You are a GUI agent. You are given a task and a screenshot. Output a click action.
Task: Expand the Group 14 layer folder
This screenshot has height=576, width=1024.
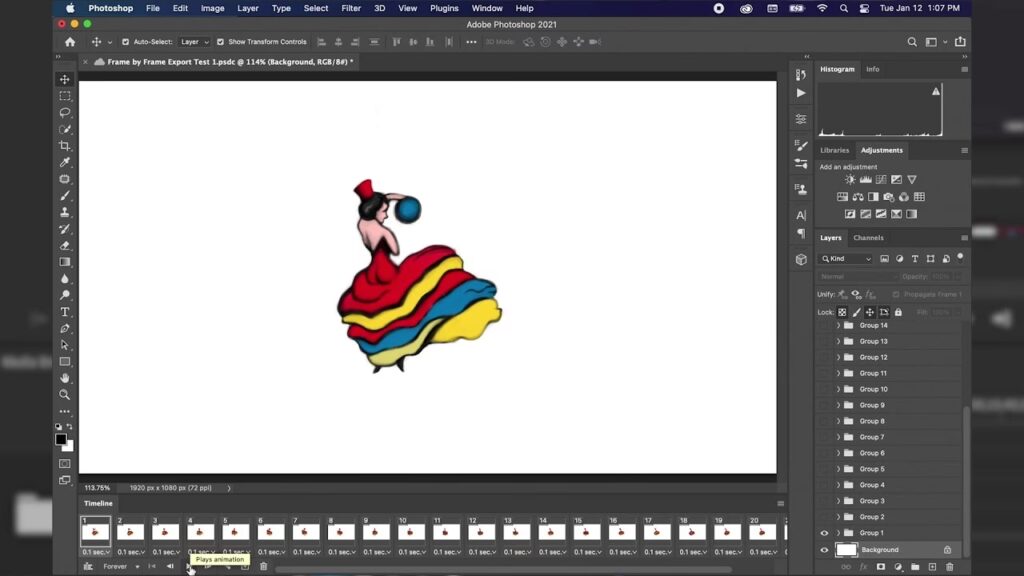point(838,325)
